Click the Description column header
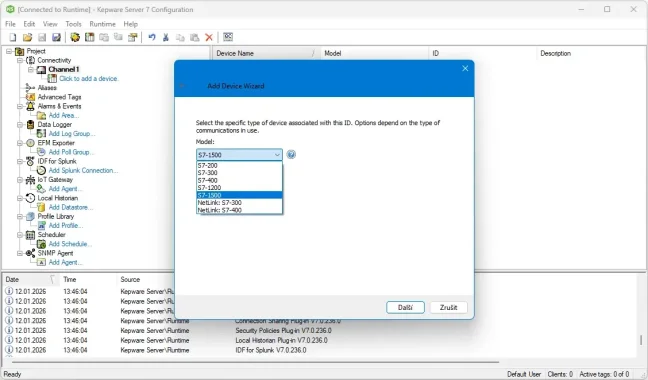The image size is (648, 380). click(591, 53)
